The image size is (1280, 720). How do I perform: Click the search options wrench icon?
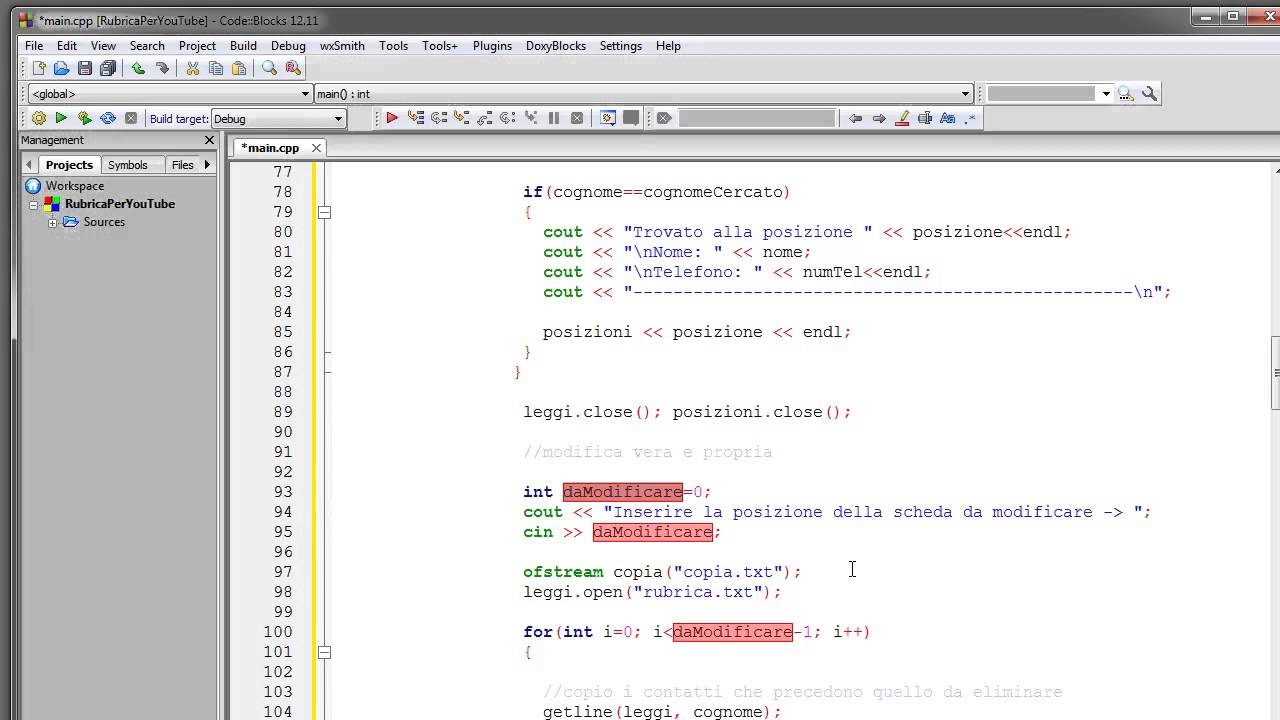coord(1149,93)
